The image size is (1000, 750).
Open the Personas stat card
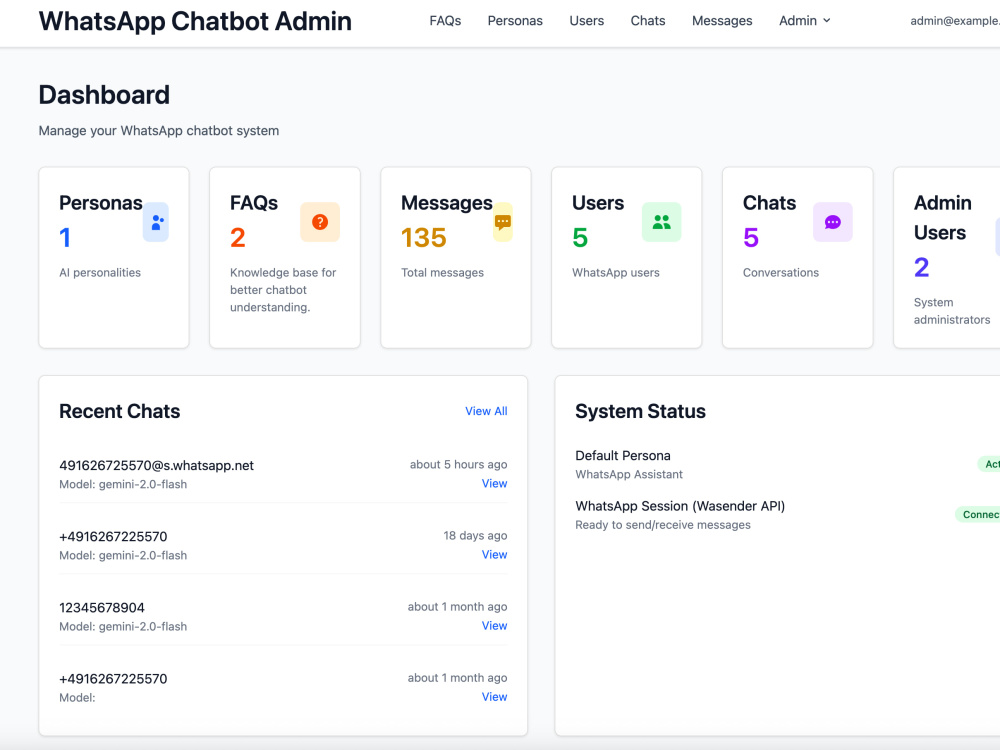[x=114, y=258]
